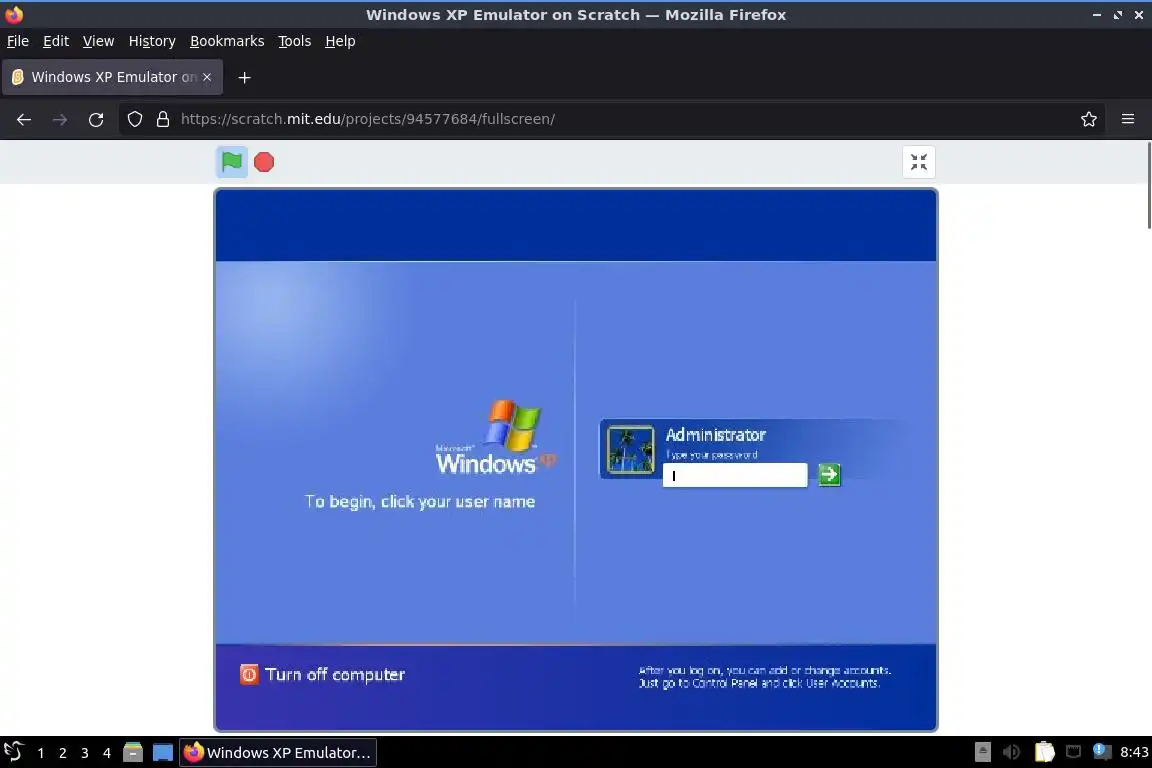
Task: Open the File menu
Action: click(x=18, y=41)
